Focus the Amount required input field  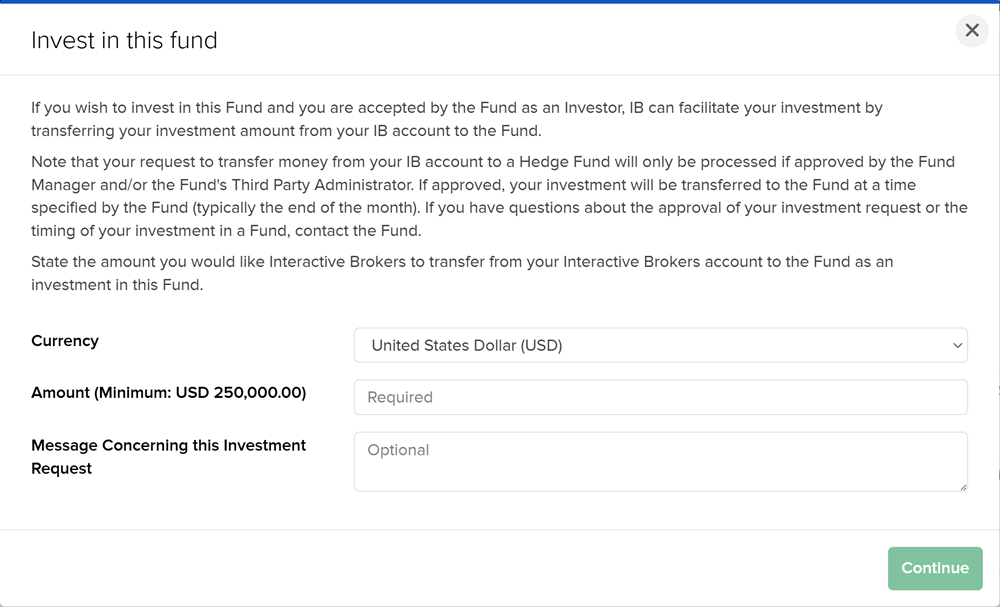click(x=661, y=397)
